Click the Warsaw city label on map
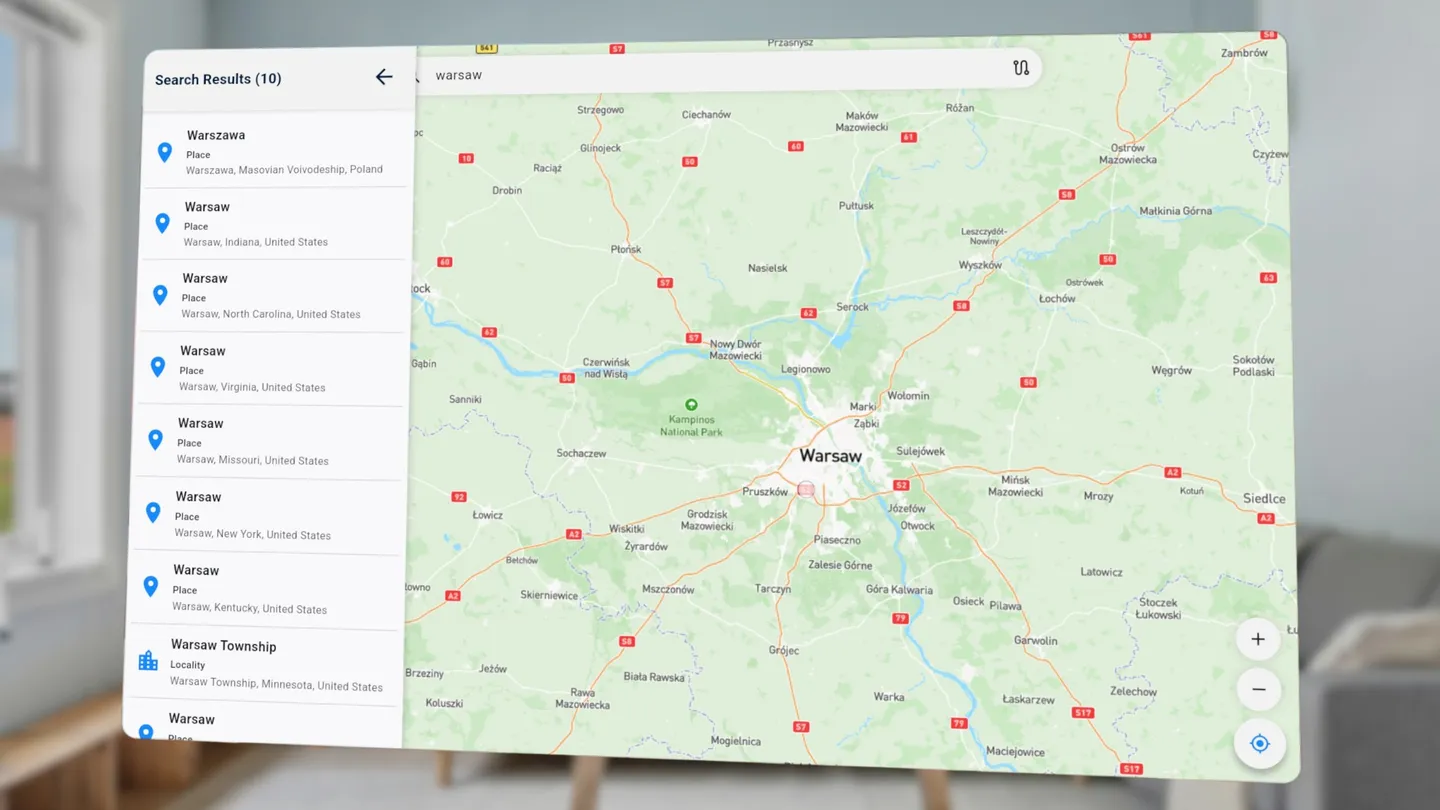 point(830,456)
